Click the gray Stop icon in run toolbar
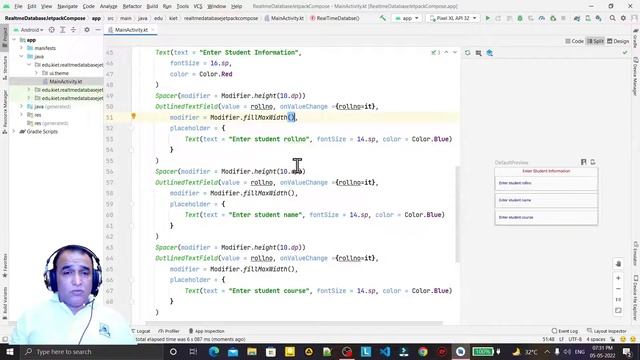This screenshot has width=640, height=360. (563, 18)
